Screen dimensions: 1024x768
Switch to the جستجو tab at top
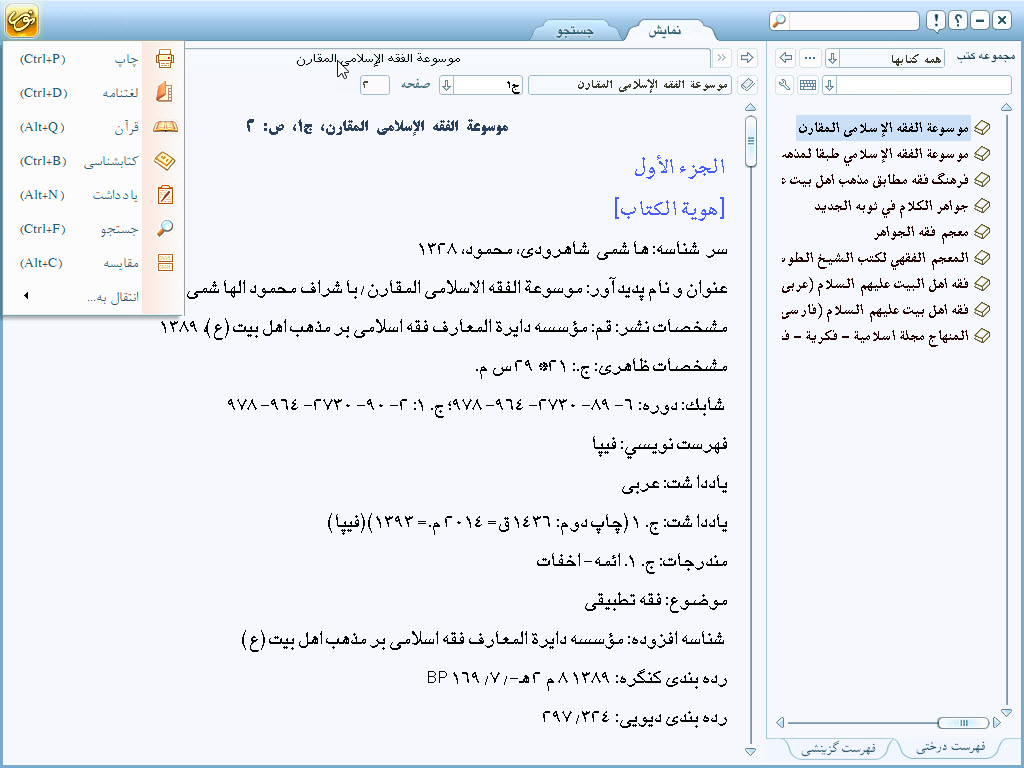coord(575,30)
